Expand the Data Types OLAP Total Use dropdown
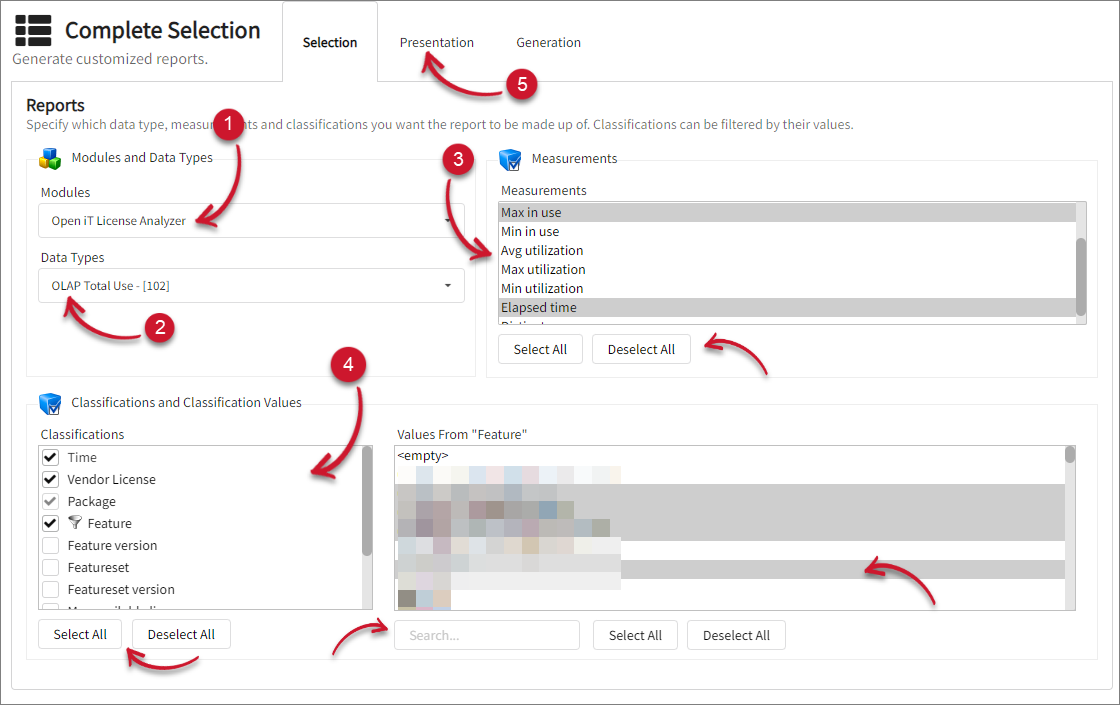 coord(252,286)
